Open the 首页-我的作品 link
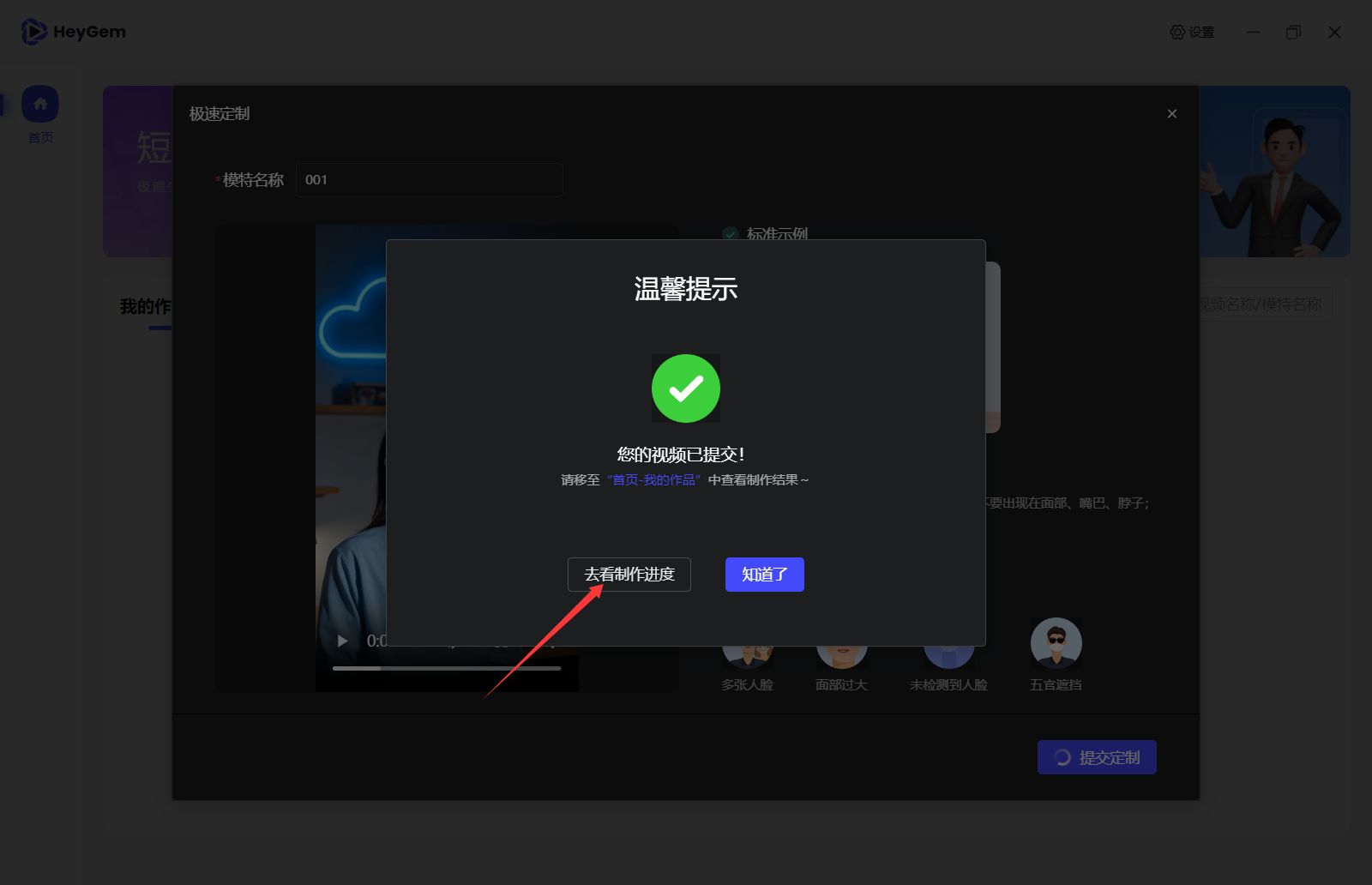The image size is (1372, 885). point(655,480)
